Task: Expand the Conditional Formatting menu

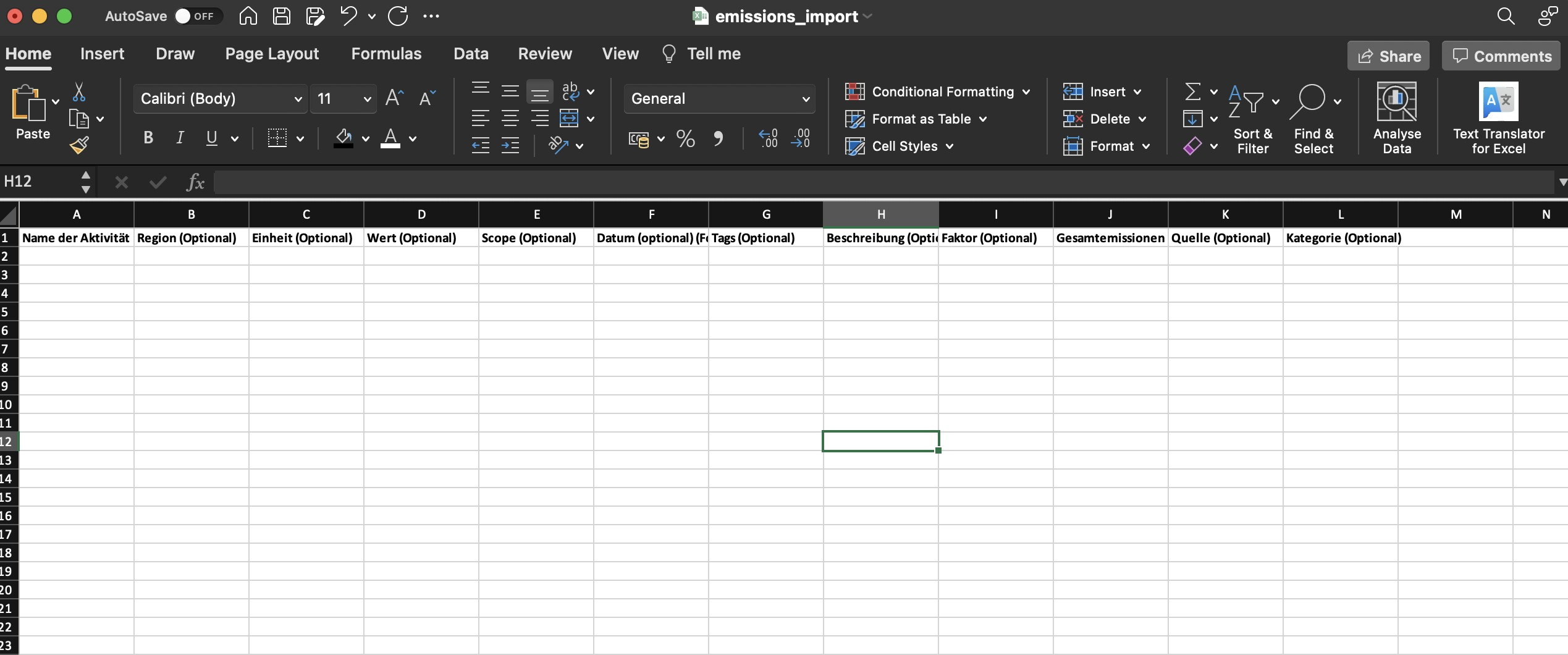Action: [x=937, y=91]
